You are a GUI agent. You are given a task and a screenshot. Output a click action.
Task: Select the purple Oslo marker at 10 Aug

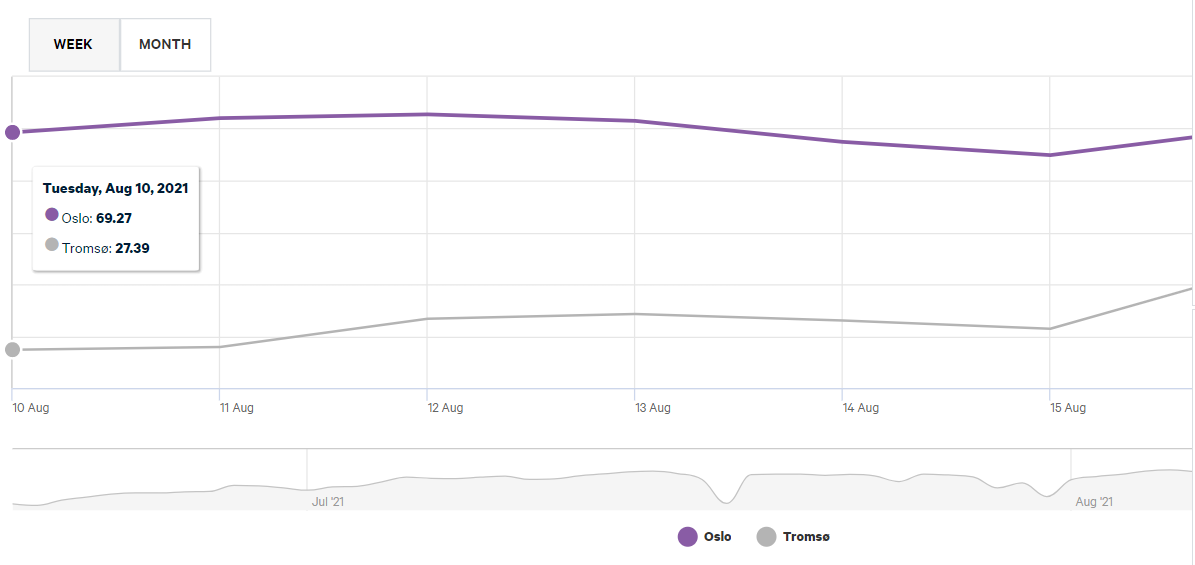click(x=13, y=132)
